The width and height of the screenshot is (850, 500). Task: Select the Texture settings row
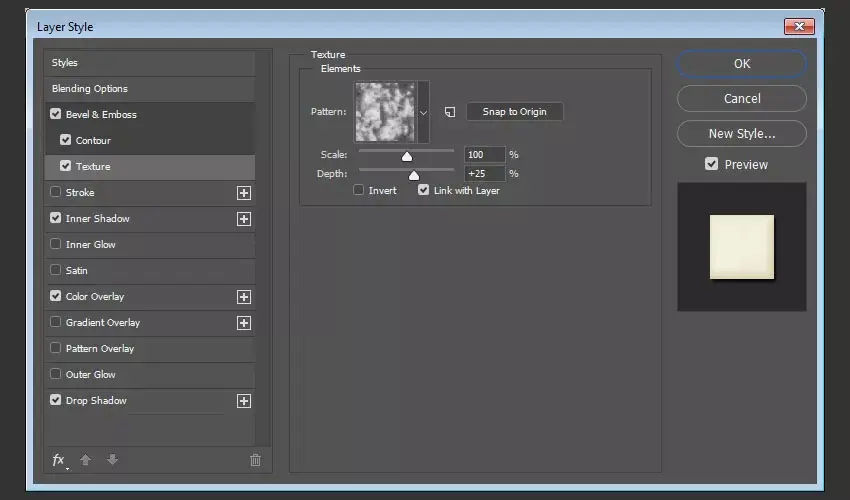[150, 167]
